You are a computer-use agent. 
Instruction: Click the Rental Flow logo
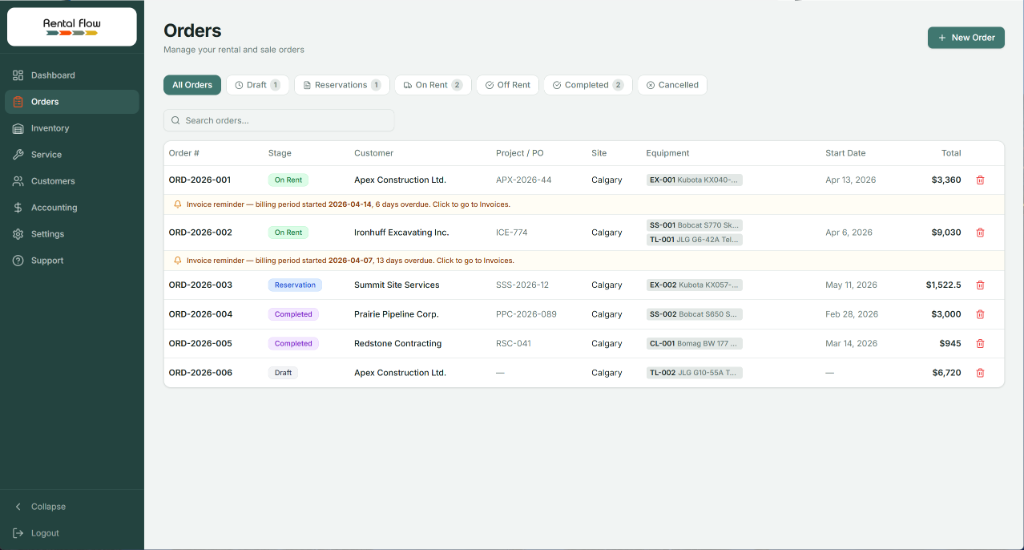[x=72, y=27]
